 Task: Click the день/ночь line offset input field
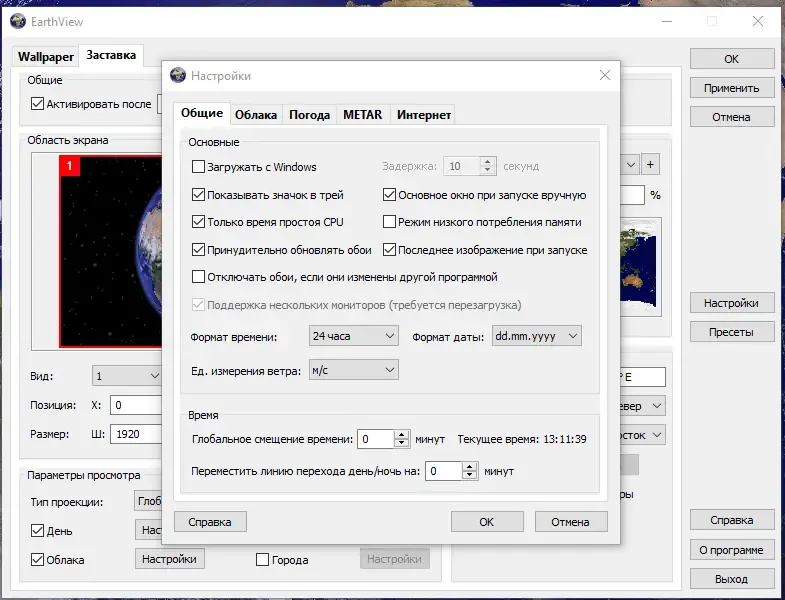tap(444, 471)
